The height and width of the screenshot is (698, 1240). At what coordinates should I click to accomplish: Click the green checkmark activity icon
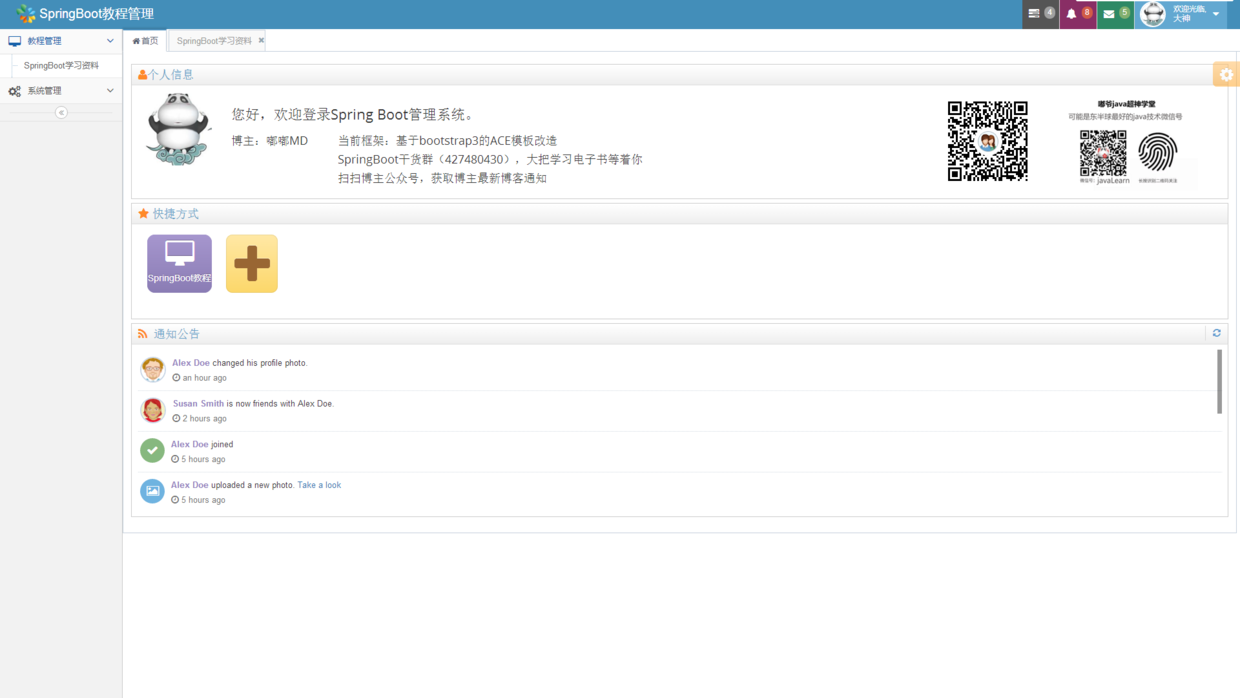point(152,451)
